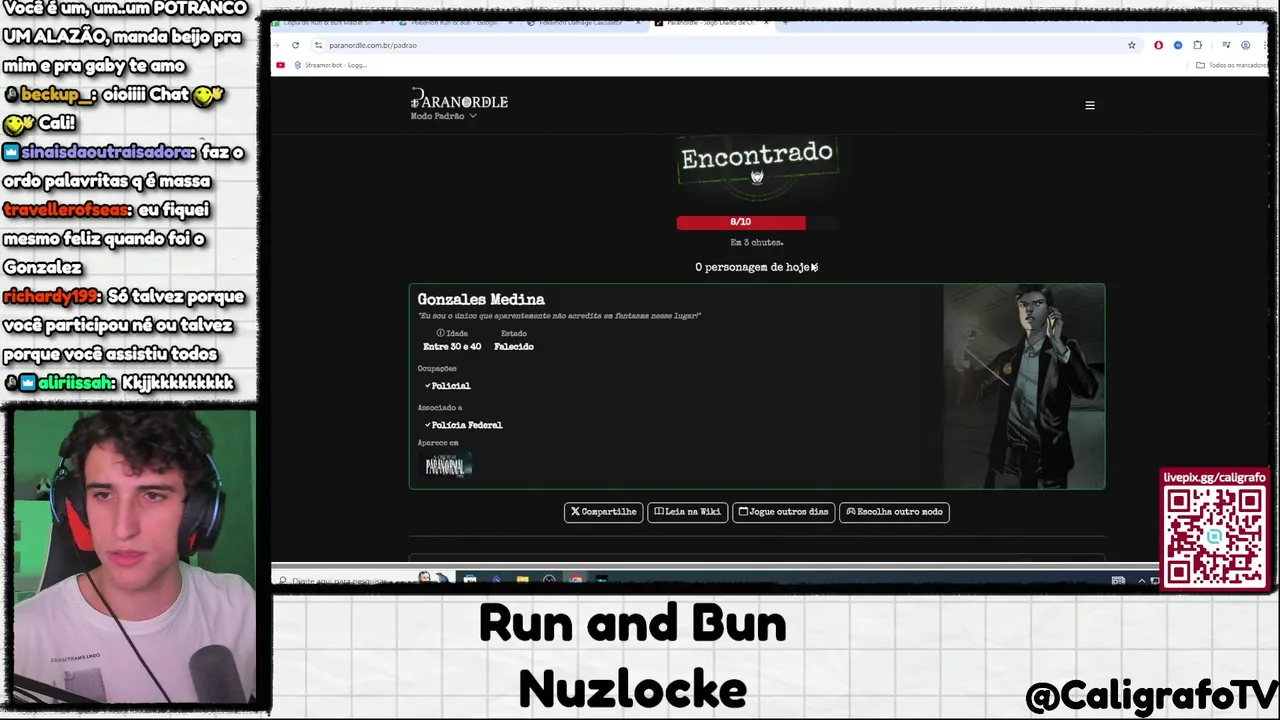Viewport: 1280px width, 720px height.
Task: Click the Falecido status value
Action: click(514, 346)
